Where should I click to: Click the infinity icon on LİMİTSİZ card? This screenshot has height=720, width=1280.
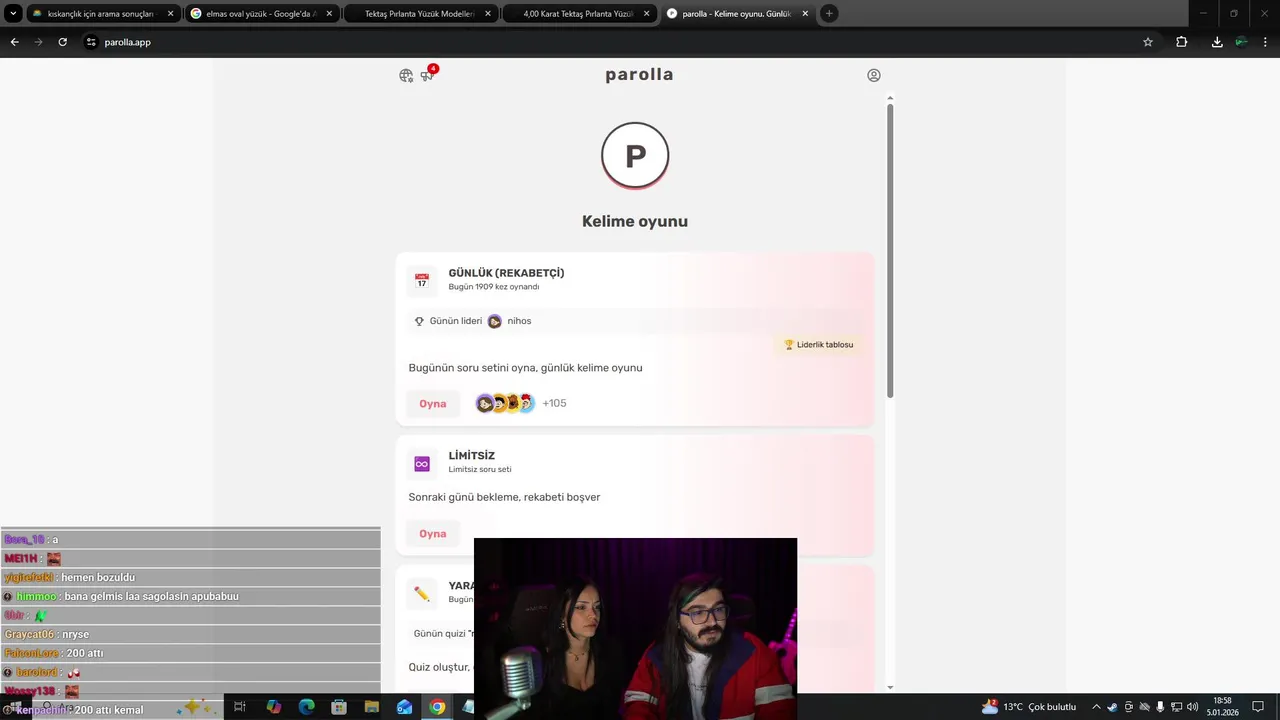click(422, 464)
